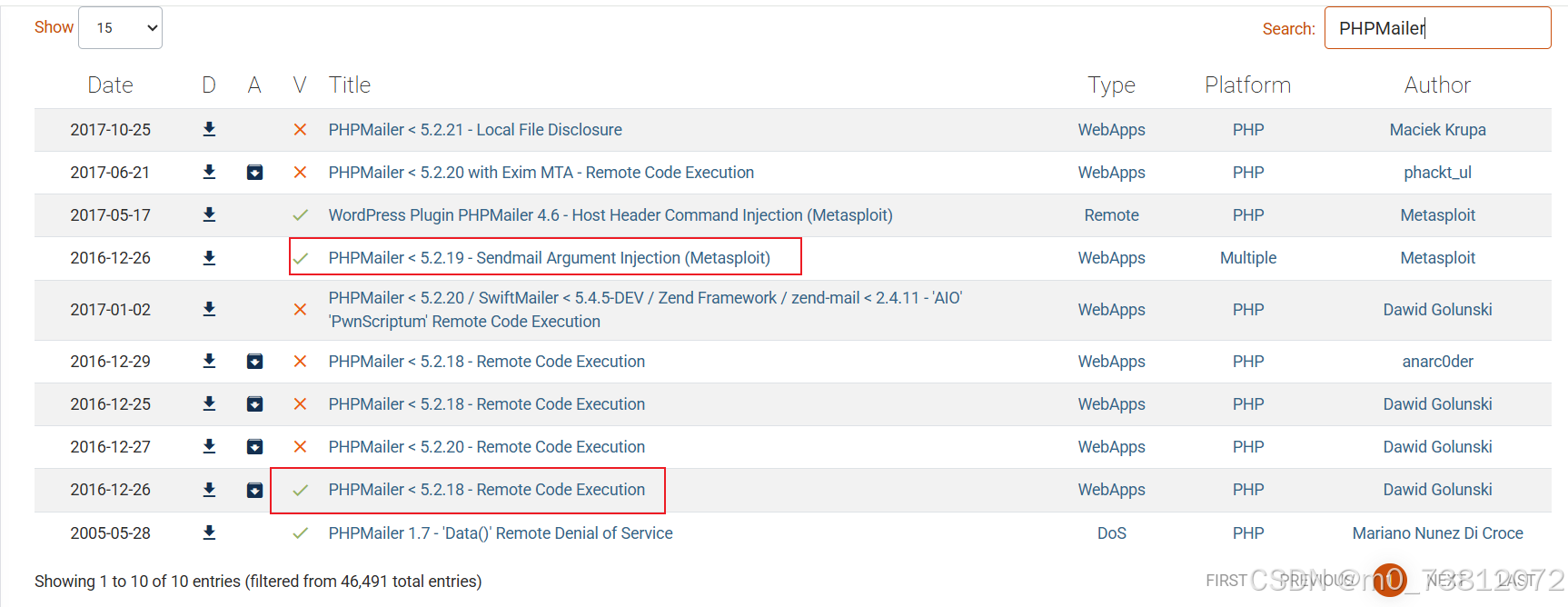
Task: Select date 2005-05-28 cell
Action: [x=111, y=533]
